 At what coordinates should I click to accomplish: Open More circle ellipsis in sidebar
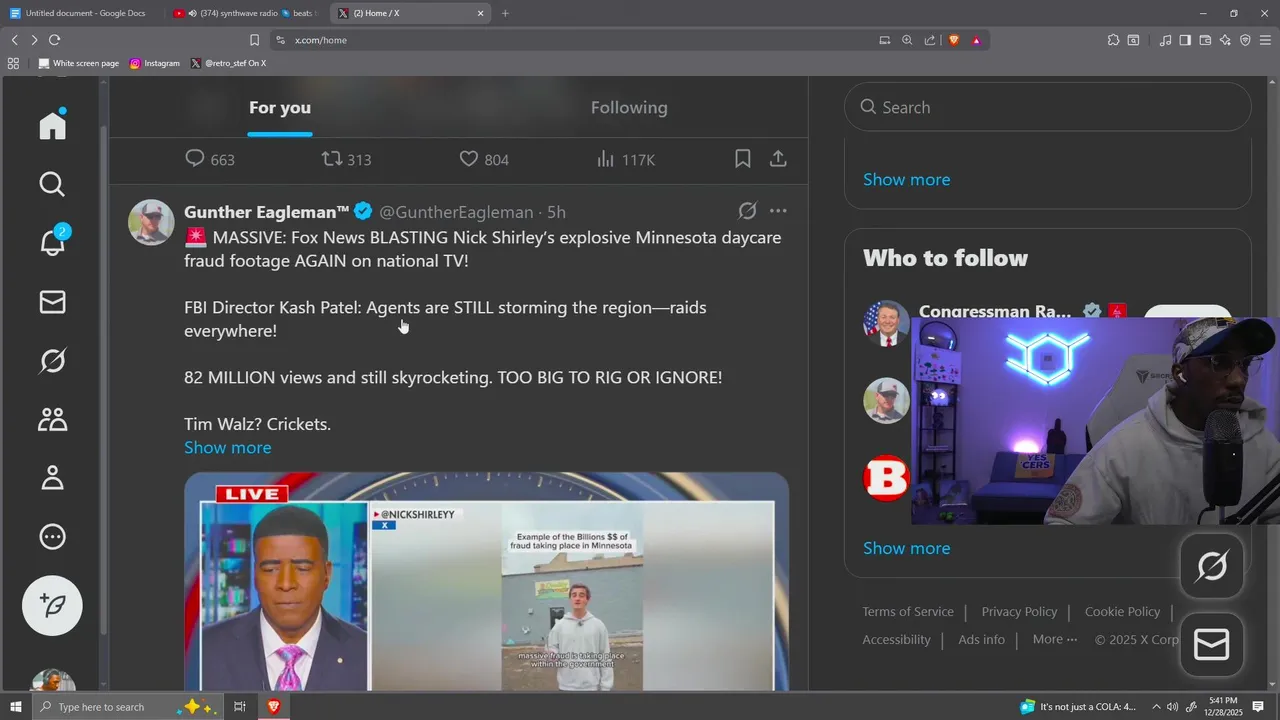52,537
